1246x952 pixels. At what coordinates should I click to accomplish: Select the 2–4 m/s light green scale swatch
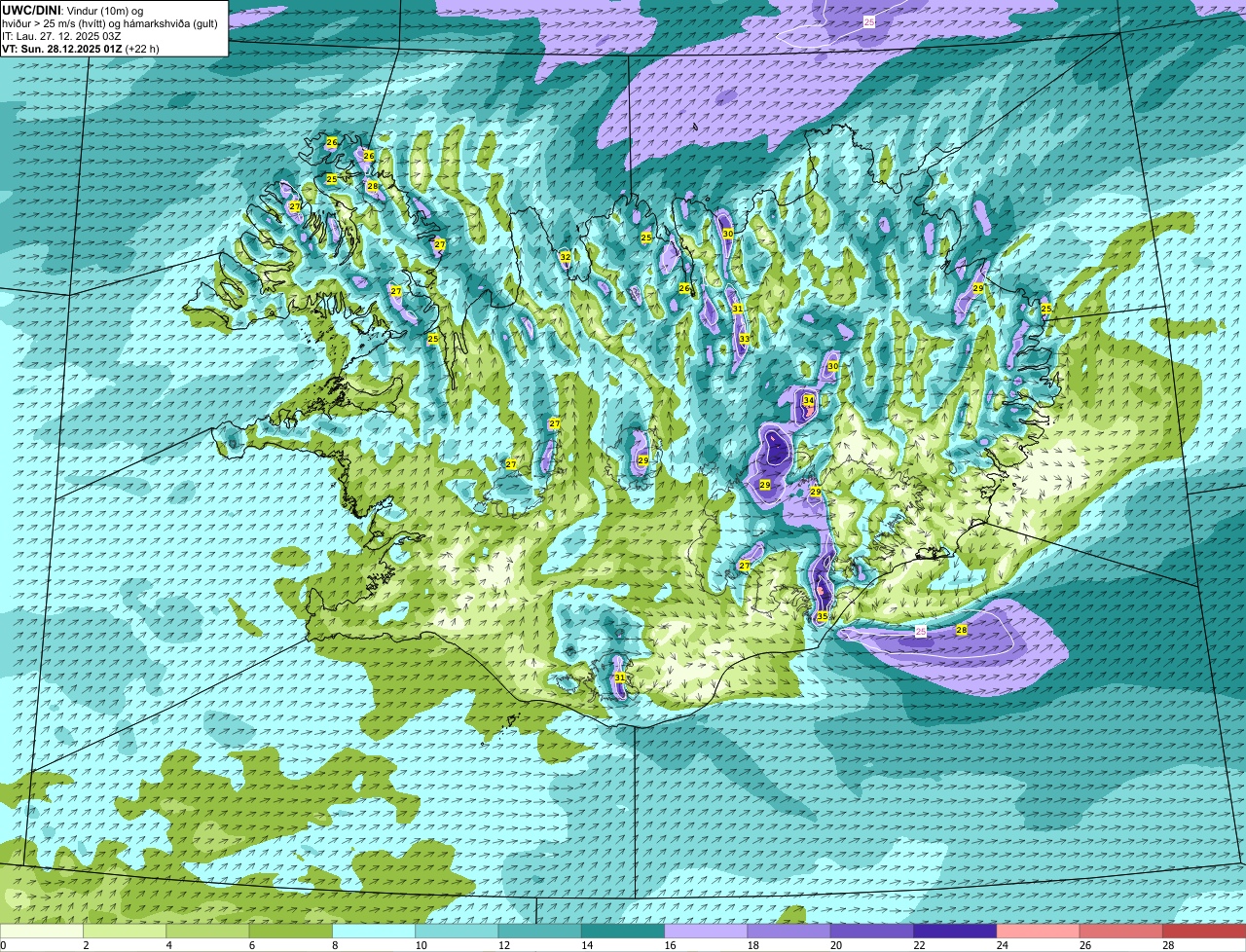(126, 931)
